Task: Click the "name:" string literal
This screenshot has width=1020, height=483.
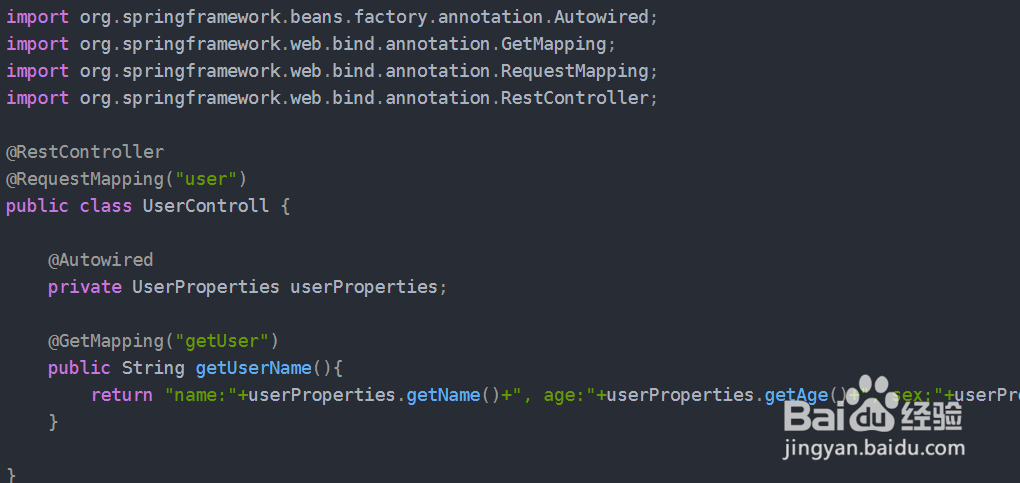Action: (201, 395)
